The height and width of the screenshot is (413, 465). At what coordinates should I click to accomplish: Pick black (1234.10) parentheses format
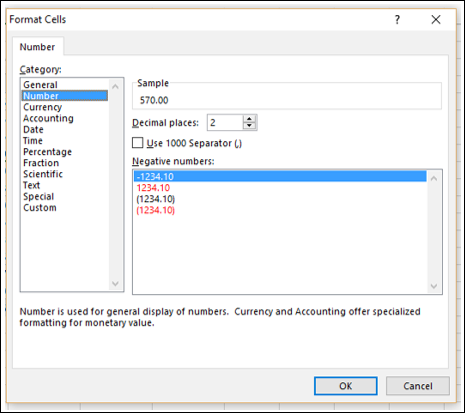click(155, 199)
